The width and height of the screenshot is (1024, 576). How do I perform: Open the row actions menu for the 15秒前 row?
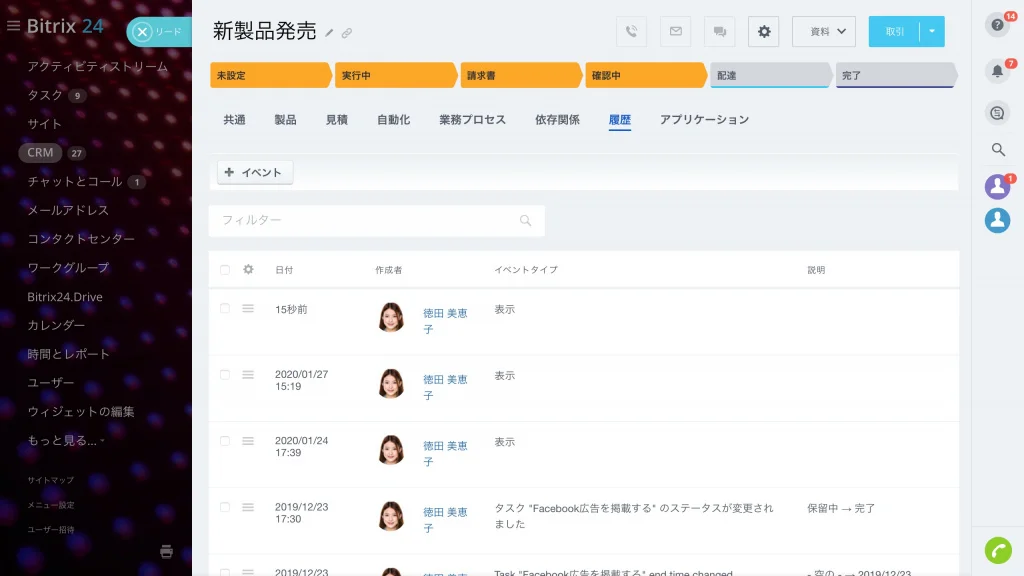(x=248, y=308)
